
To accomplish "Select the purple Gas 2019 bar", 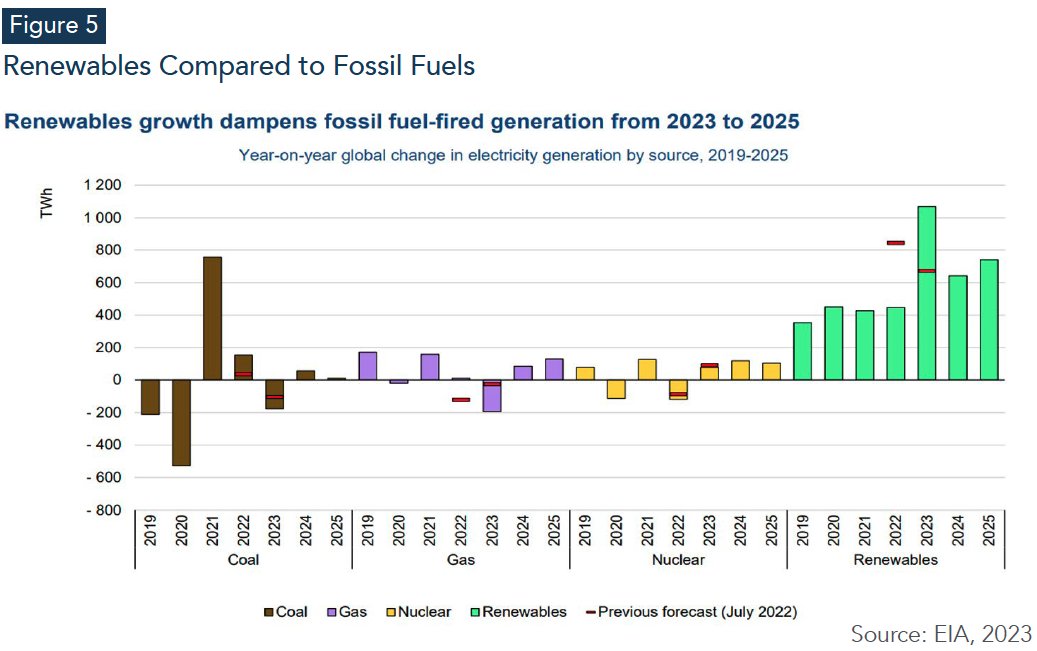I will (368, 366).
